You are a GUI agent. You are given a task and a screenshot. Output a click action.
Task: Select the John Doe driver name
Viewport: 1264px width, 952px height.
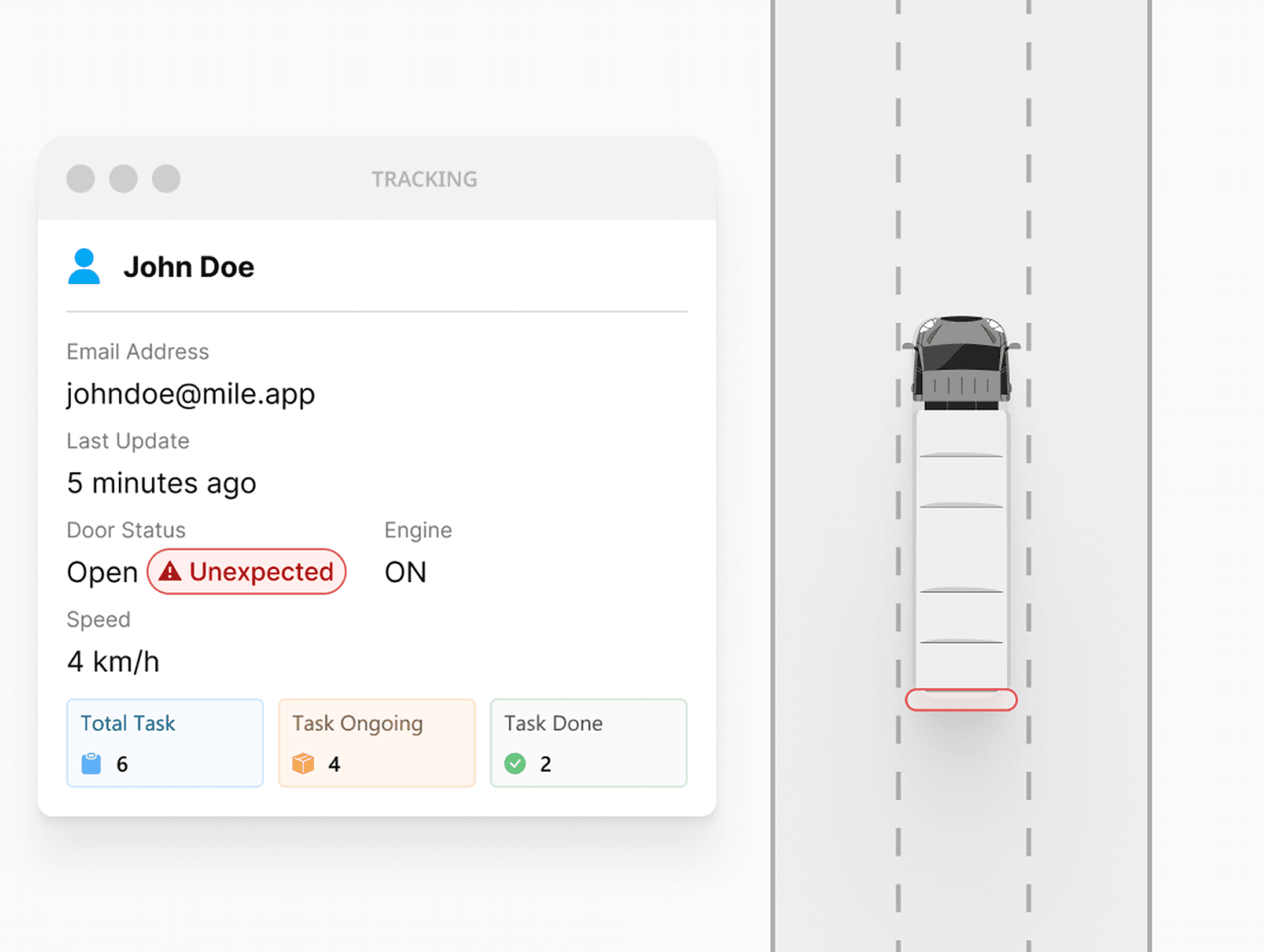(x=189, y=267)
